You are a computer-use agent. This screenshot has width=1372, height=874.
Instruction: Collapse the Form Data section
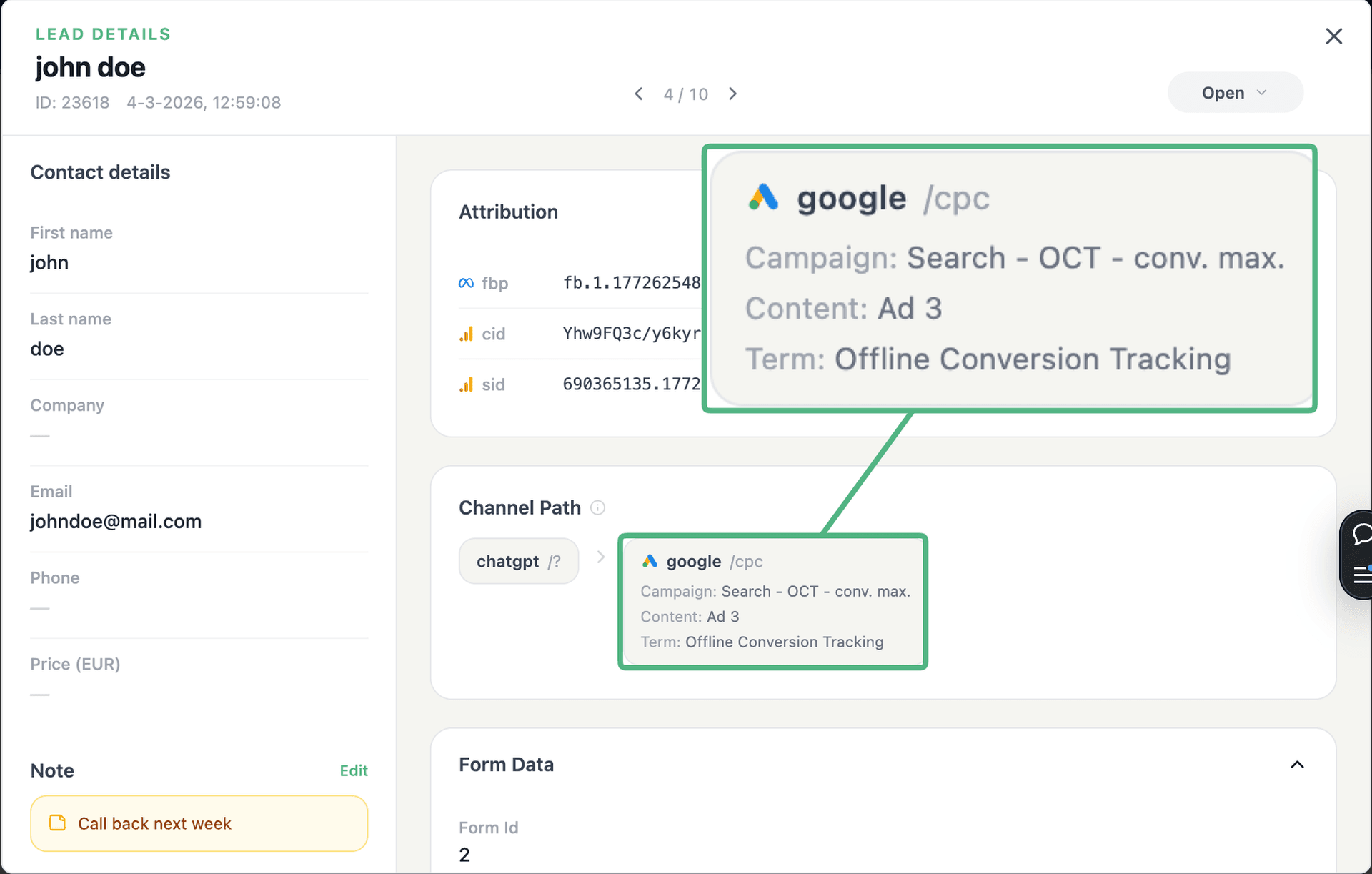pyautogui.click(x=1297, y=765)
